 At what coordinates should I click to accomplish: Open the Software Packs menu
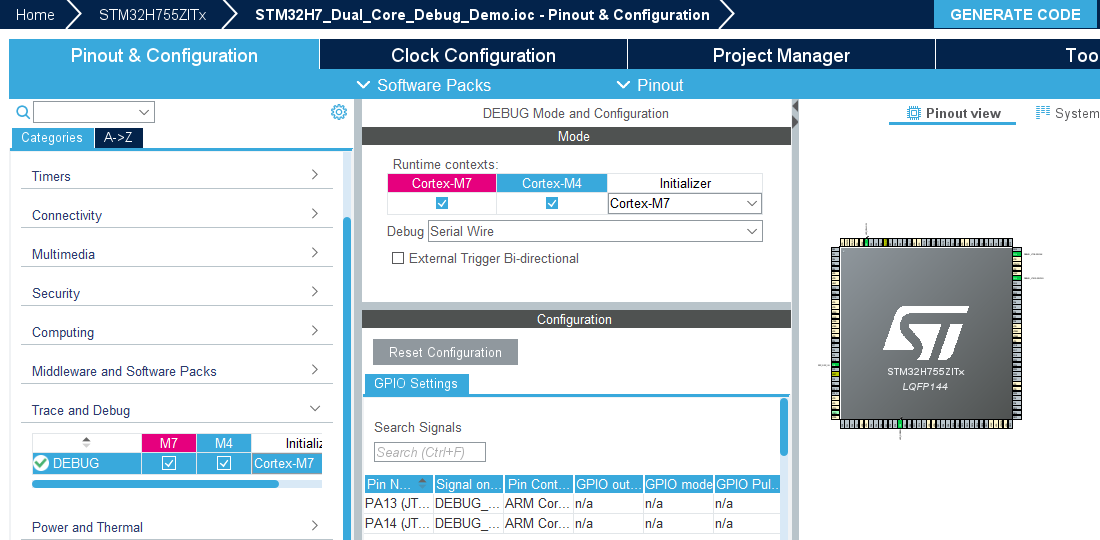pos(424,85)
